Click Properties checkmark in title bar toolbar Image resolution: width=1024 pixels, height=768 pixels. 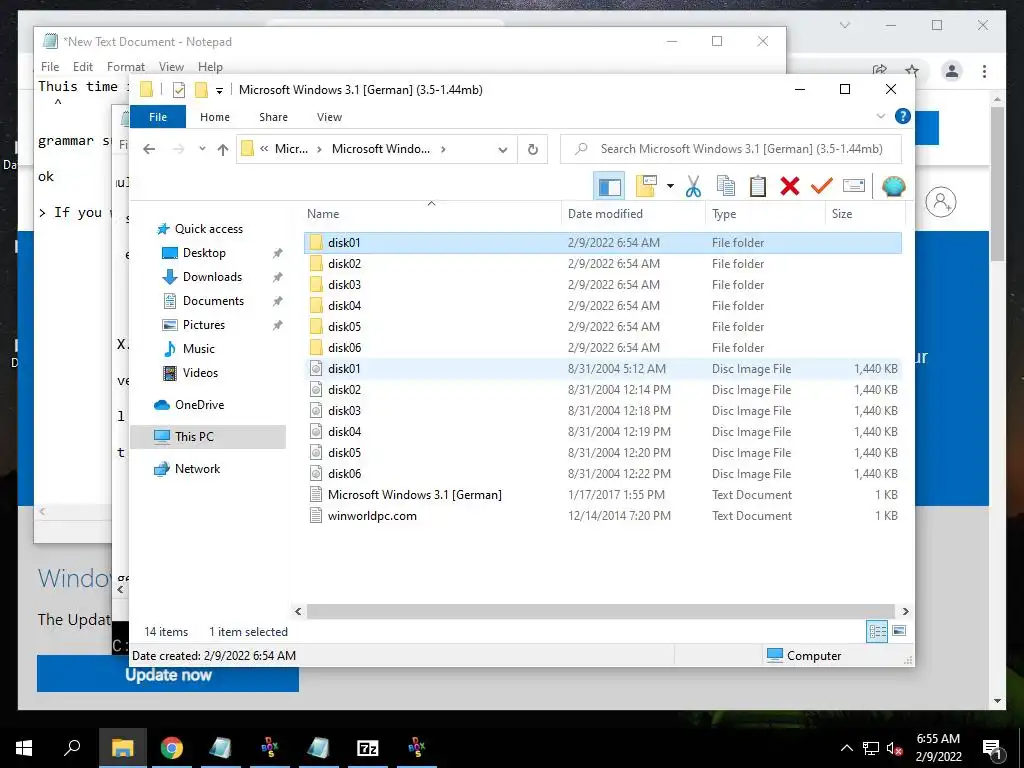[x=178, y=89]
